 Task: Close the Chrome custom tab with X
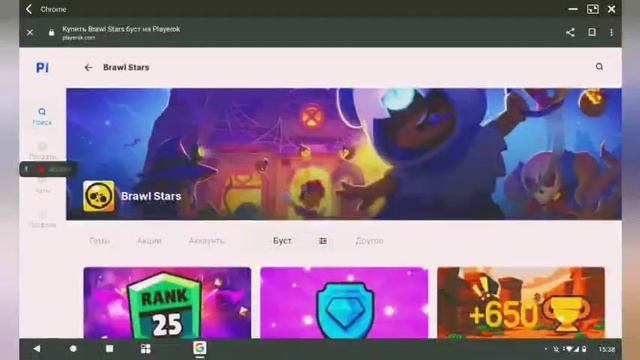tap(30, 32)
